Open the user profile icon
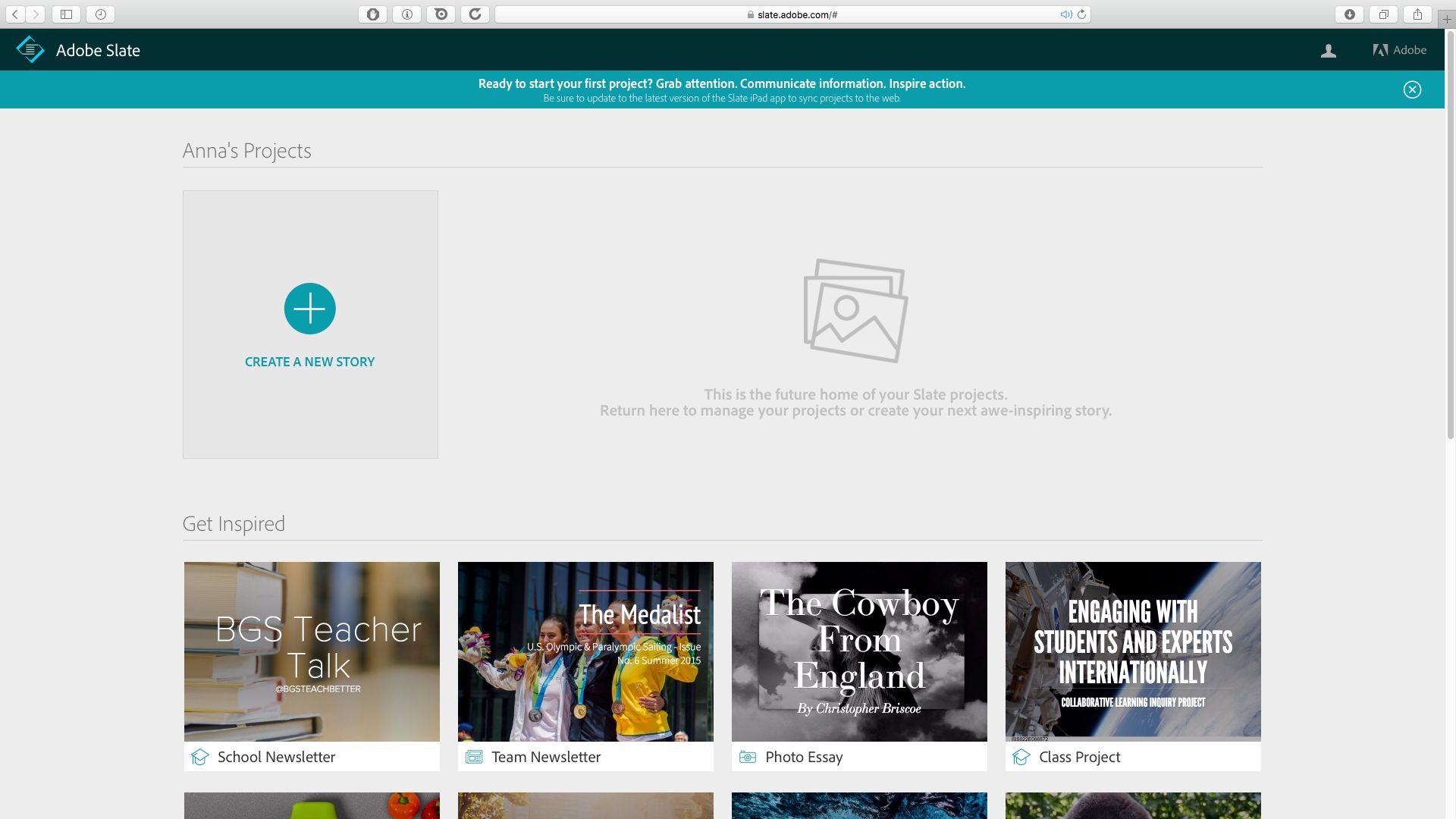1456x819 pixels. pyautogui.click(x=1328, y=51)
